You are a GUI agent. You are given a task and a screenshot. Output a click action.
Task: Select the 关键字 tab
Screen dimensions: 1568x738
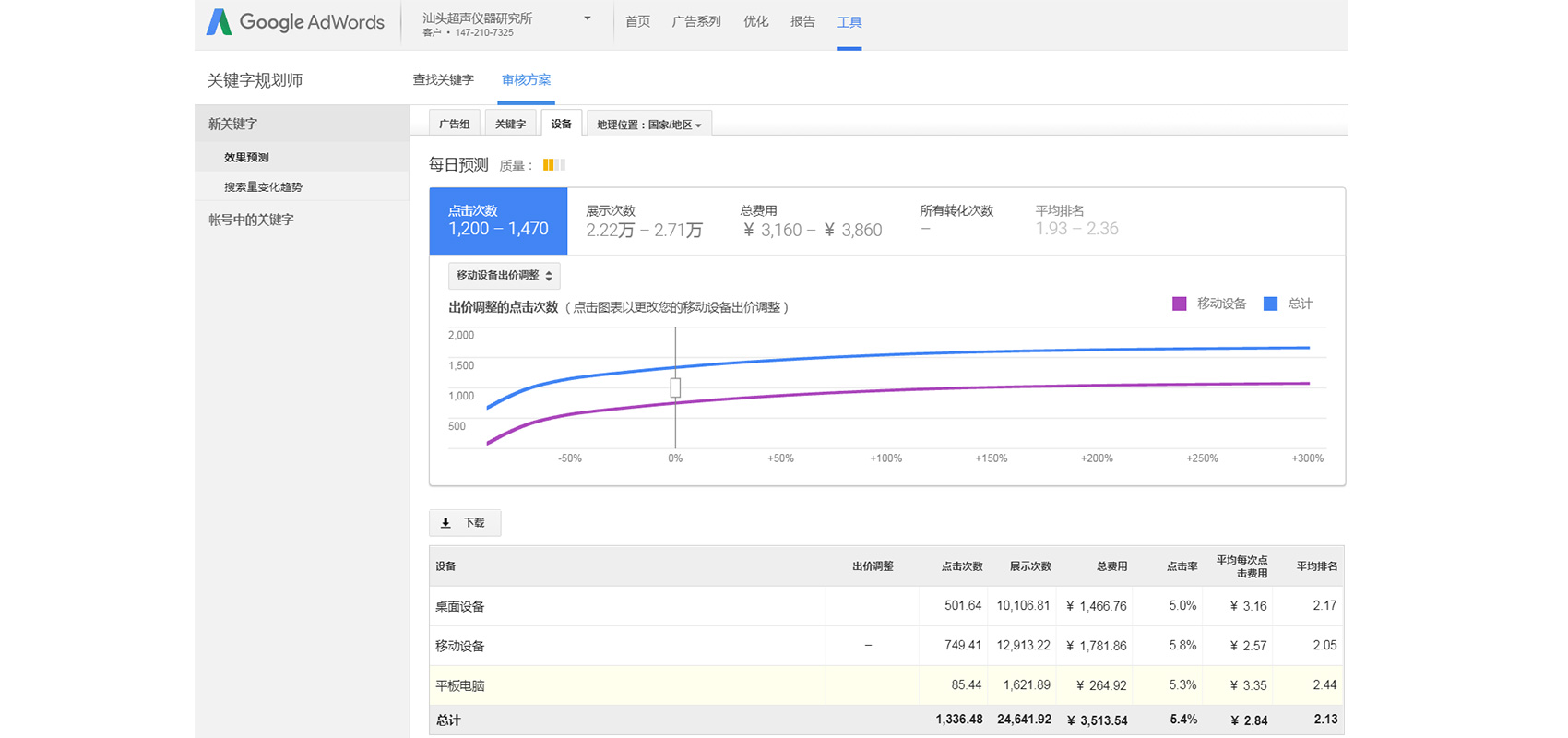tap(510, 125)
